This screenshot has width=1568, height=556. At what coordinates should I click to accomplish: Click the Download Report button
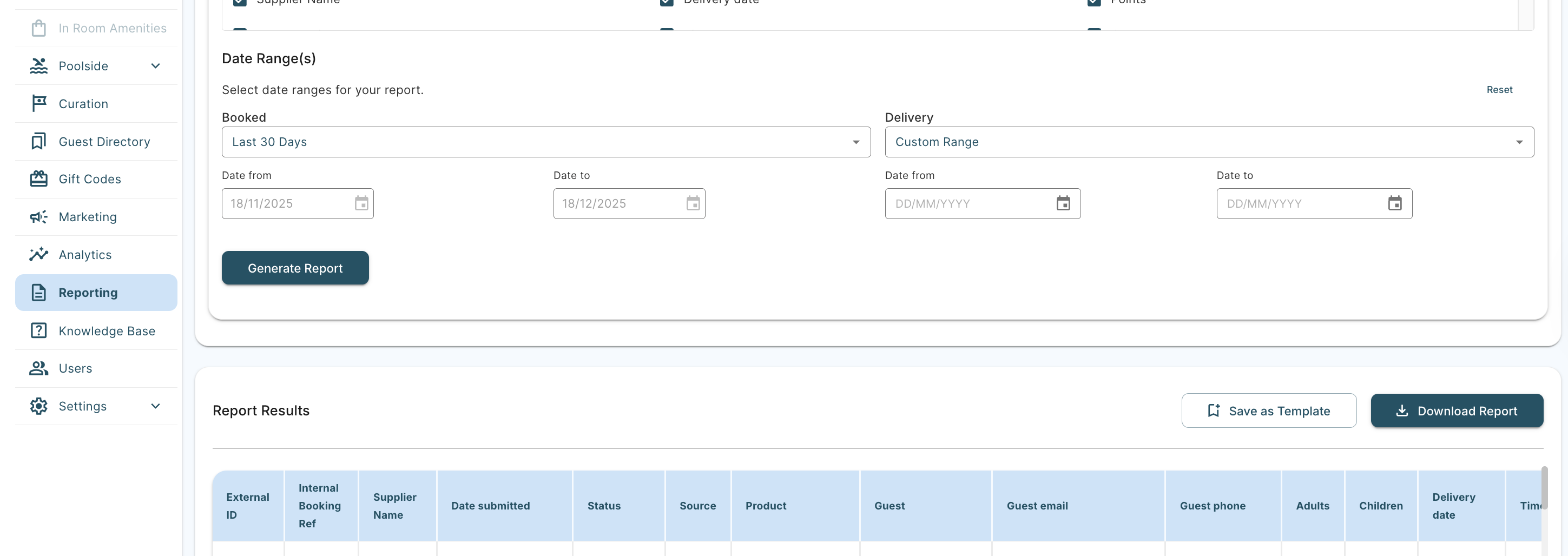coord(1456,411)
